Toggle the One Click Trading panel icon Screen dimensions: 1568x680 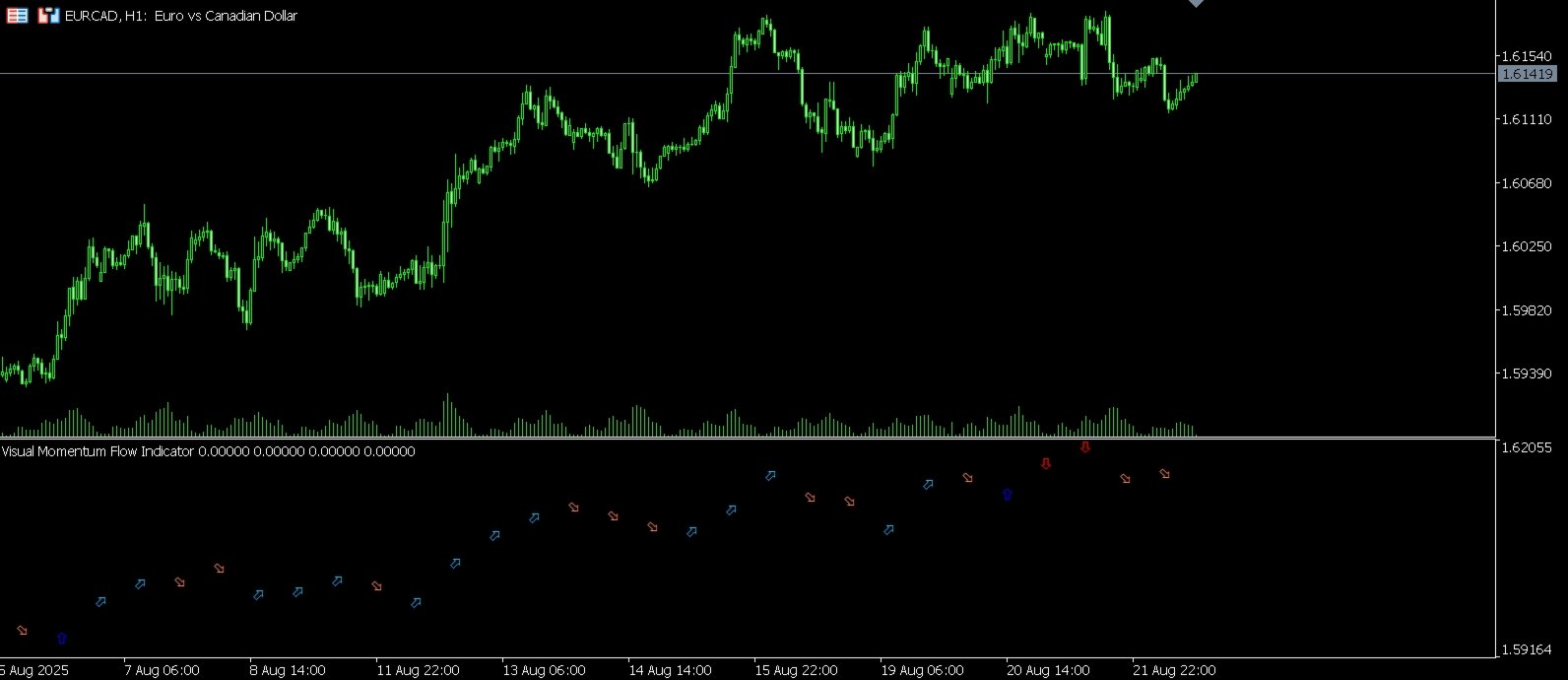click(48, 16)
